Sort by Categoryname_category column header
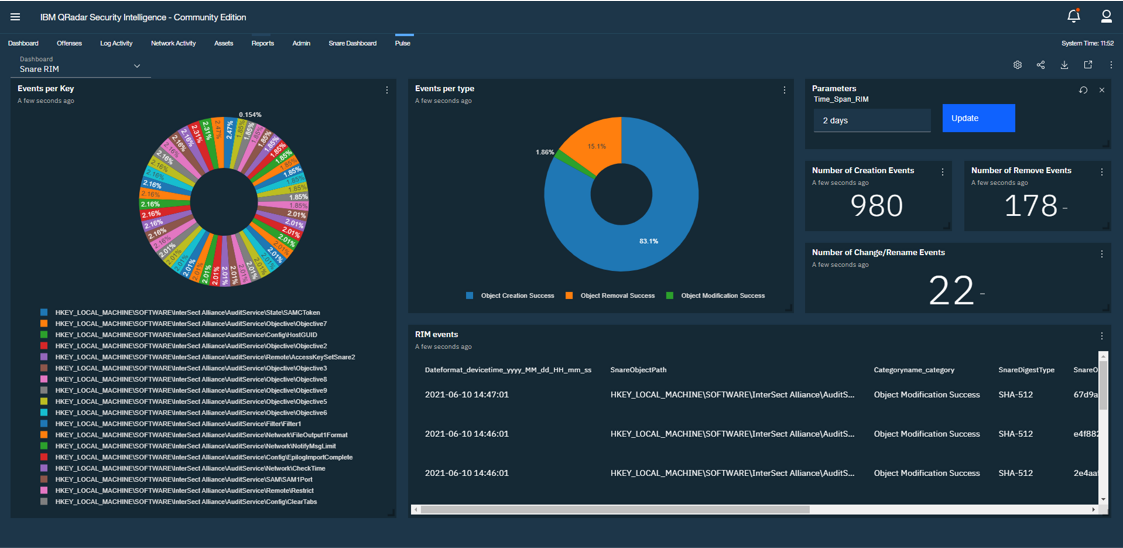1123x548 pixels. [914, 370]
